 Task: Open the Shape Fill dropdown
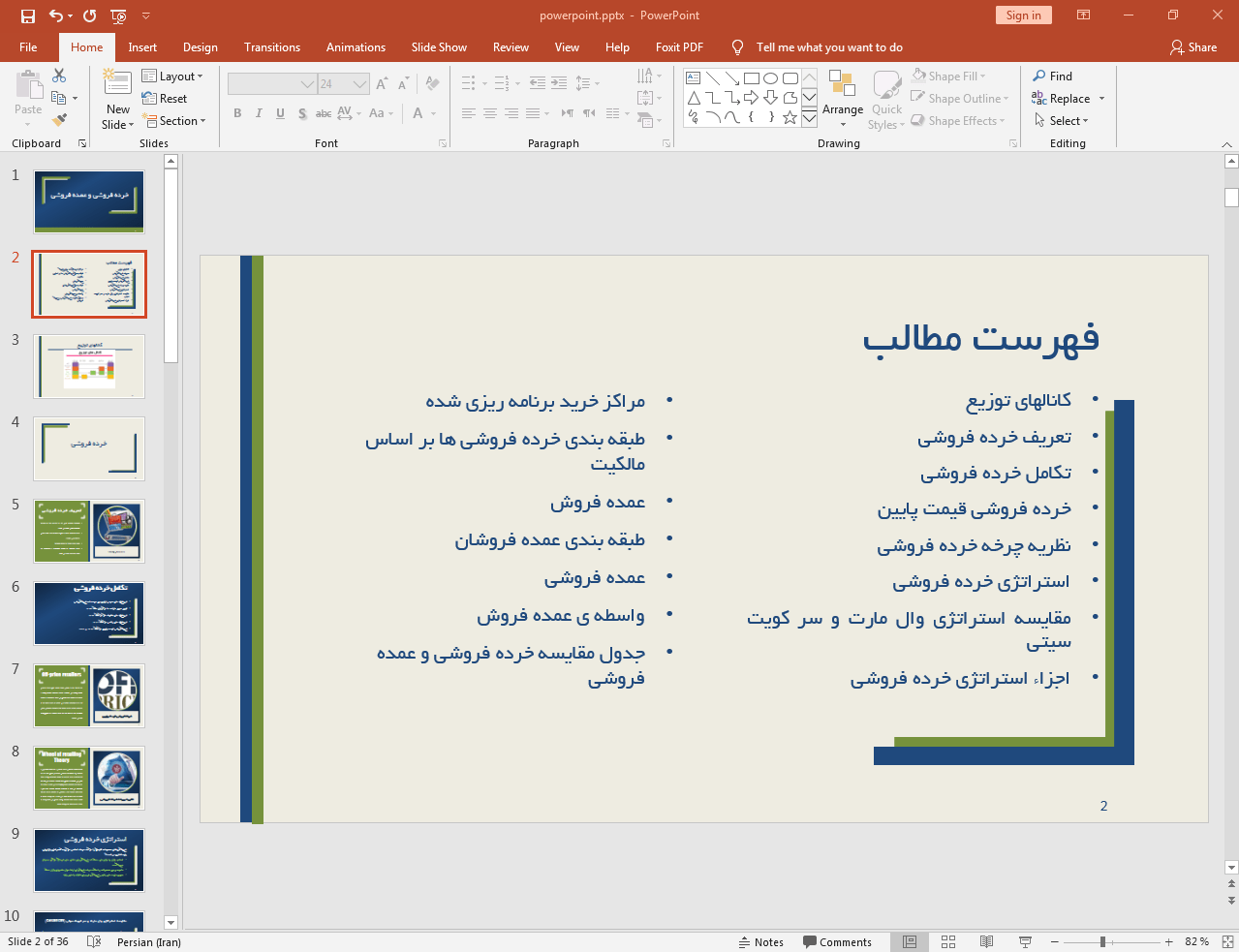[x=949, y=76]
